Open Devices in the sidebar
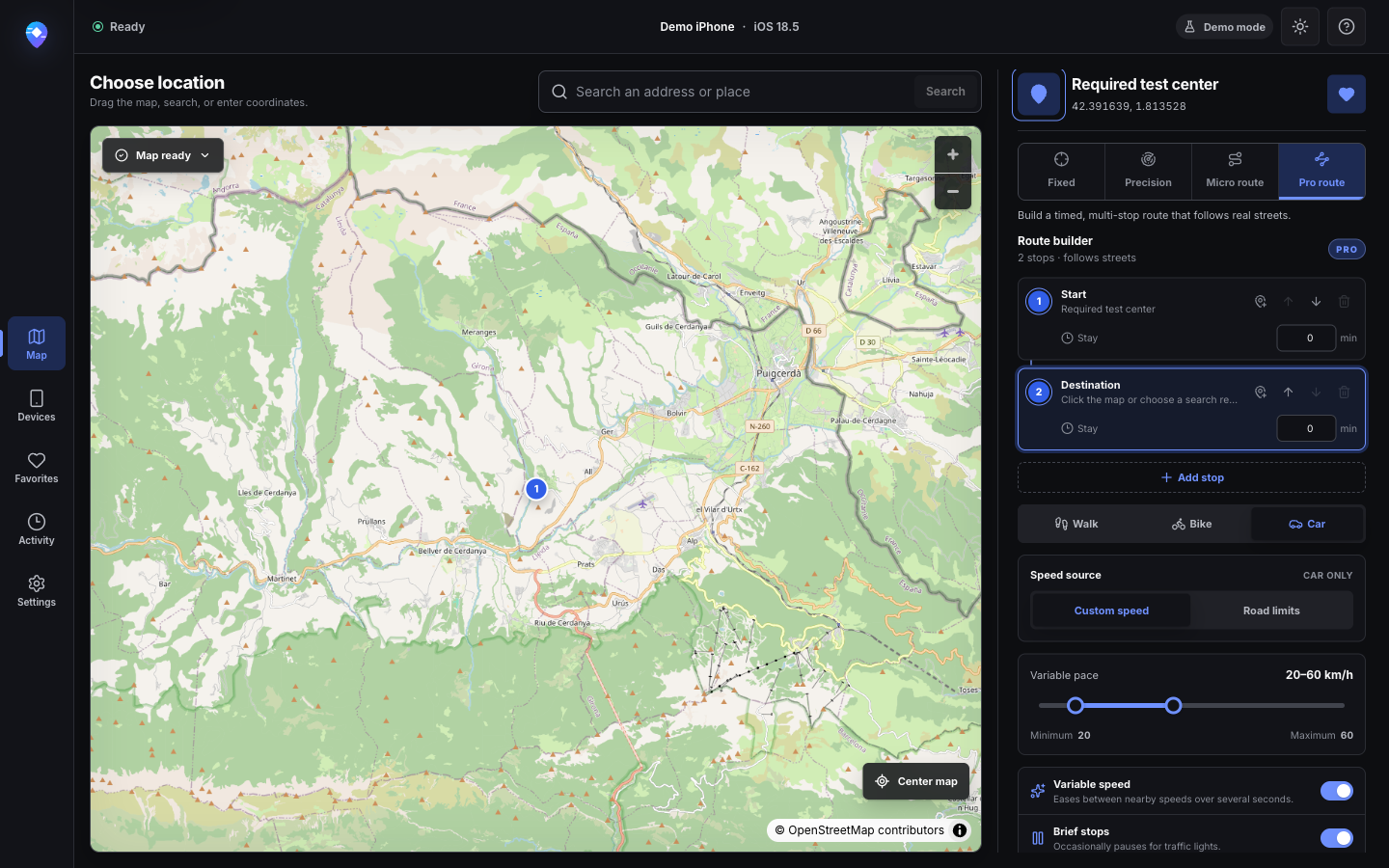Screen dimensions: 1389x868 (x=37, y=405)
